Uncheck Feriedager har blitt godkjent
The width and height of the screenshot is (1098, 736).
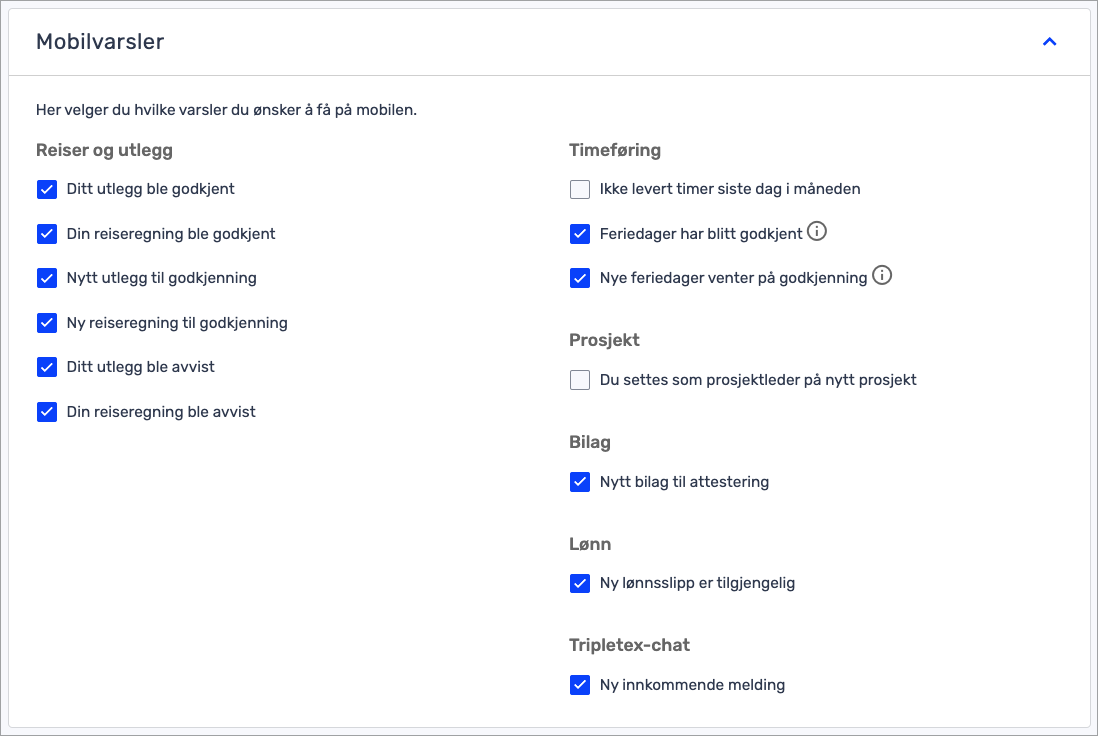(580, 234)
